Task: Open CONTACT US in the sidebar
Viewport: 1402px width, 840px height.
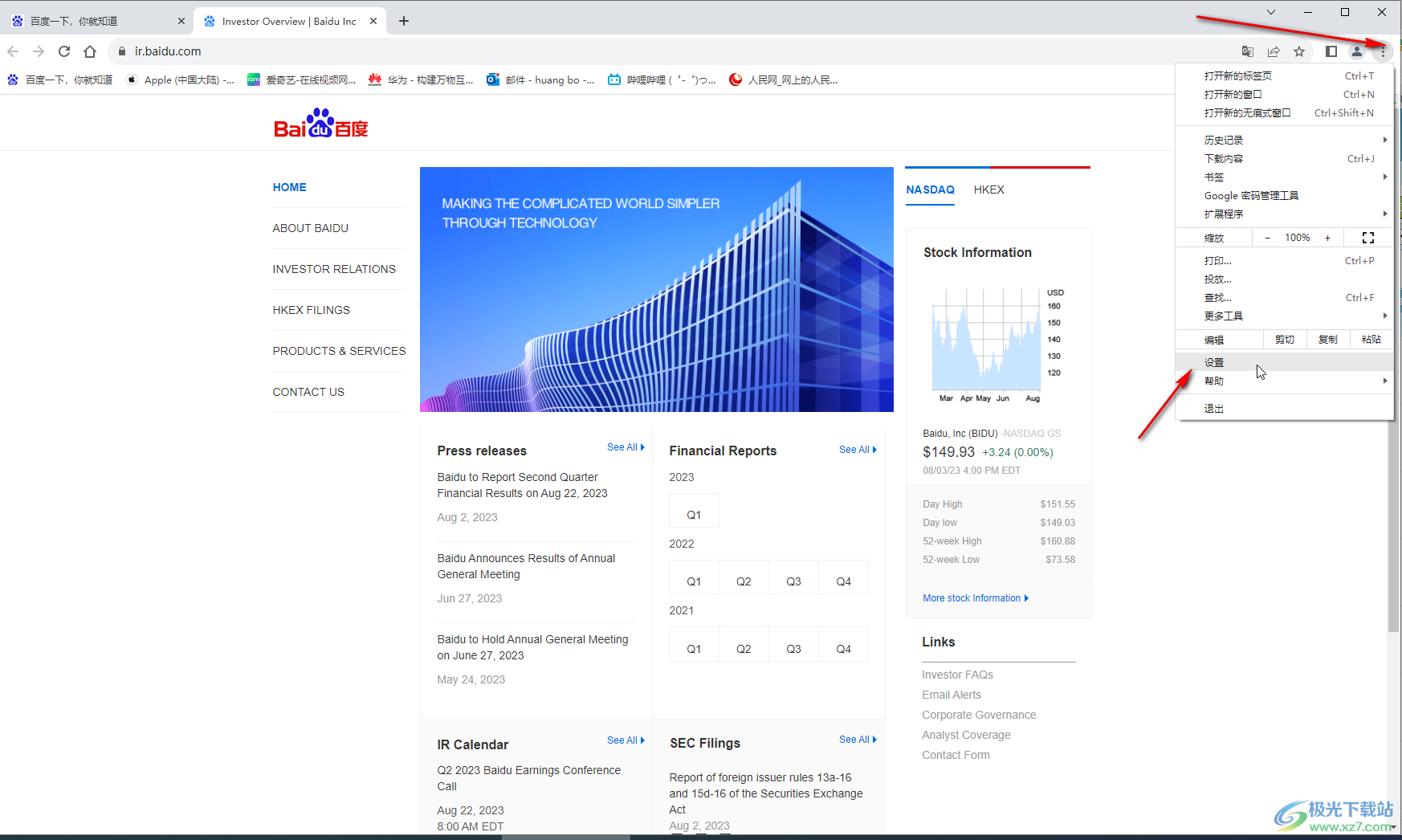Action: click(308, 392)
